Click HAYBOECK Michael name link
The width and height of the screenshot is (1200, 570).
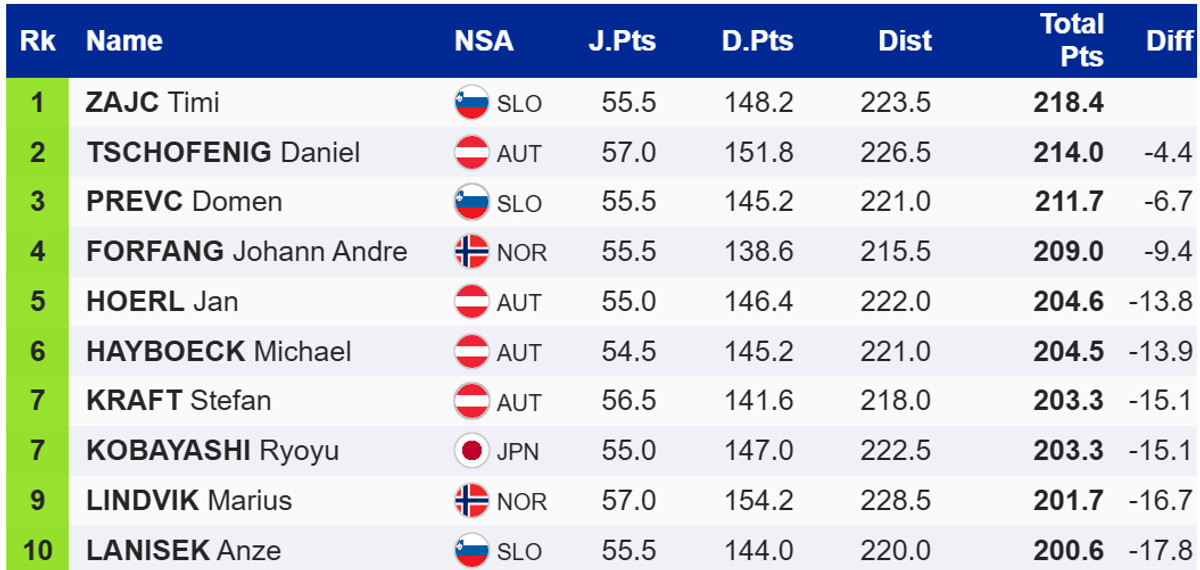pos(218,351)
